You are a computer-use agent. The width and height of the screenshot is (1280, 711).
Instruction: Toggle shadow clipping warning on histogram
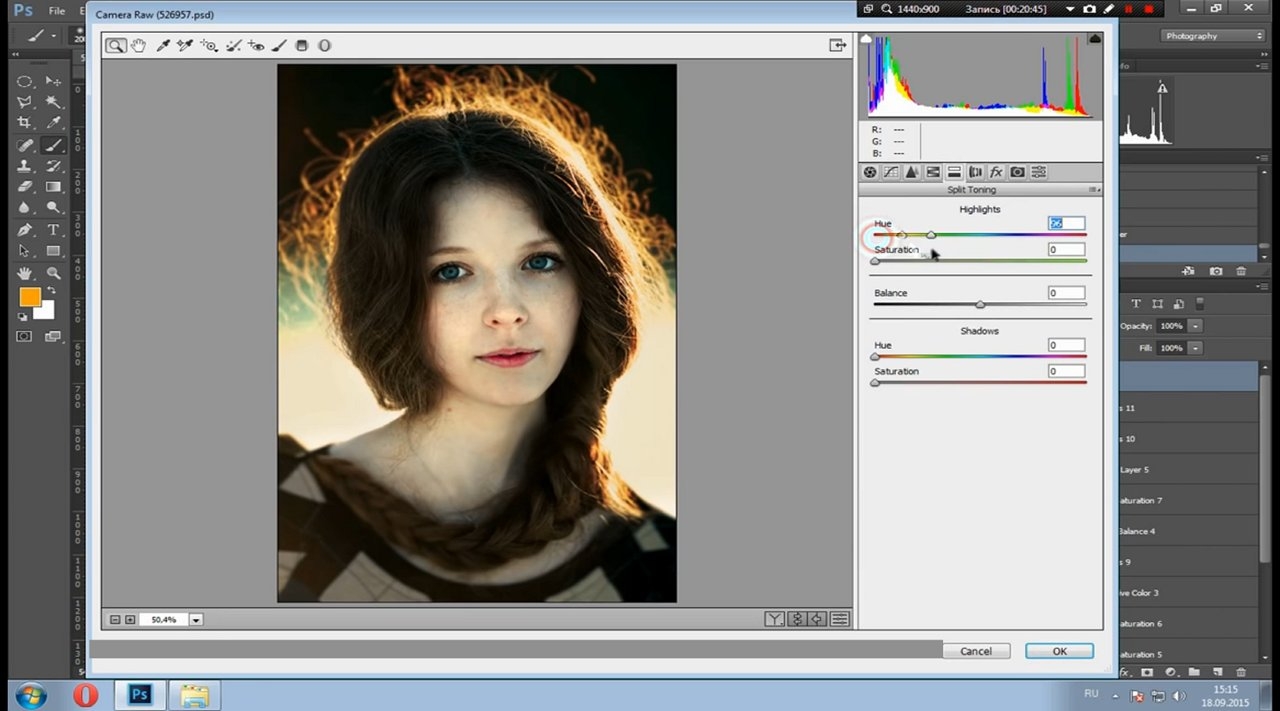tap(866, 39)
